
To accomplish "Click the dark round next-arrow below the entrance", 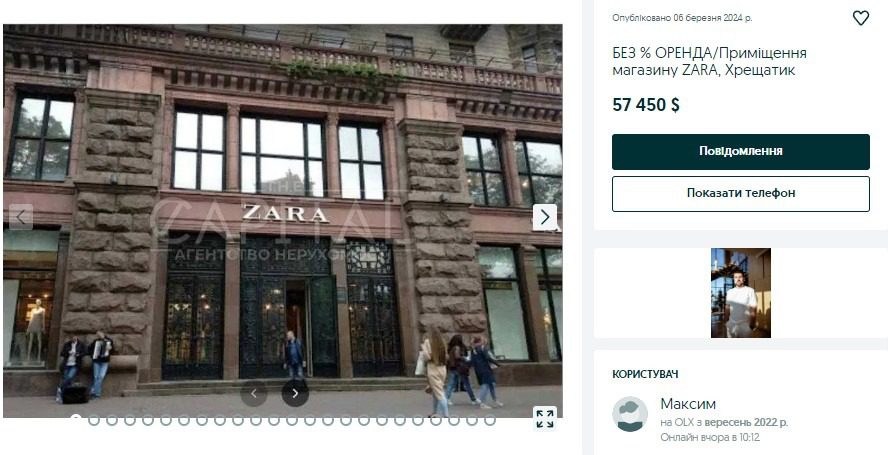I will pos(295,393).
